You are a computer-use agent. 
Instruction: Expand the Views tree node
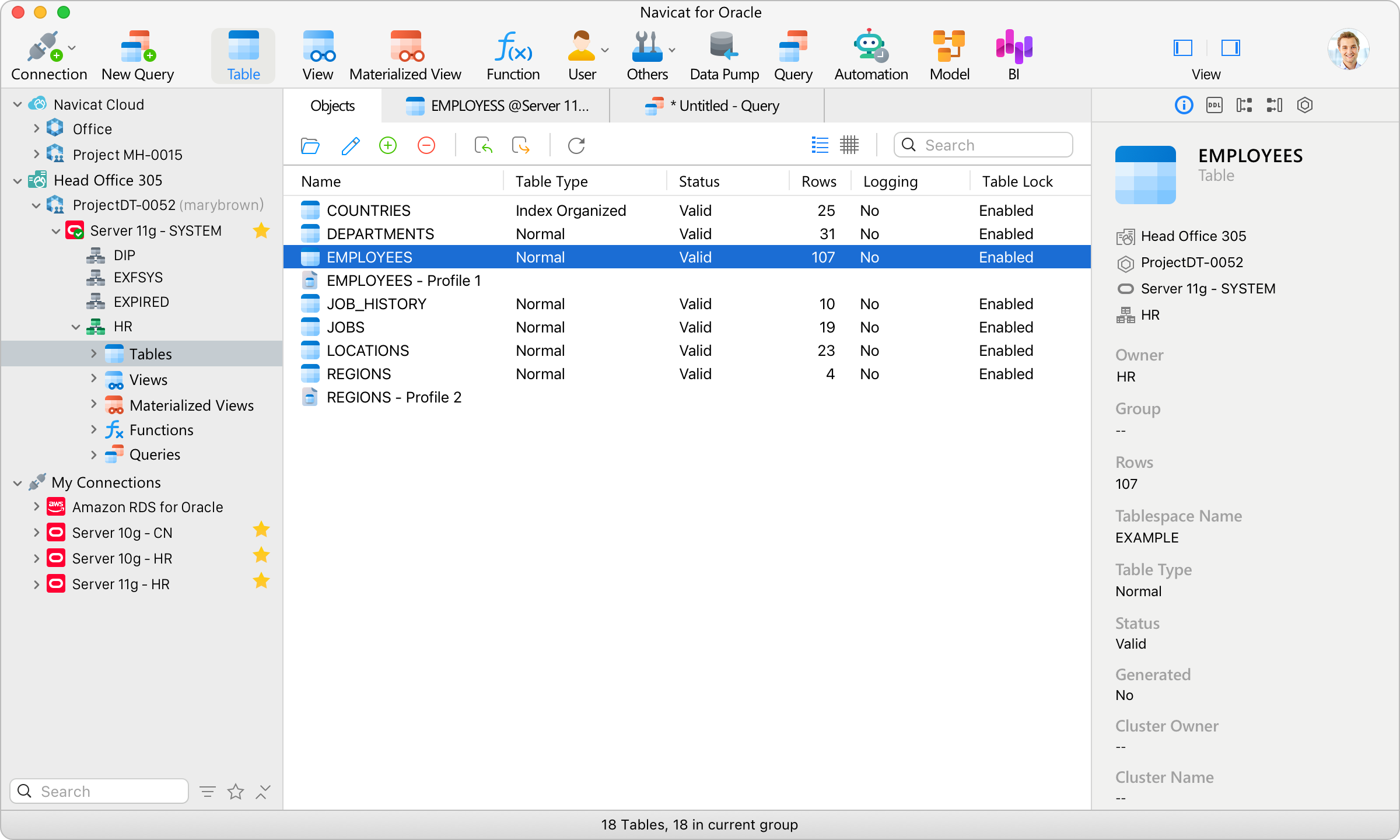click(94, 379)
